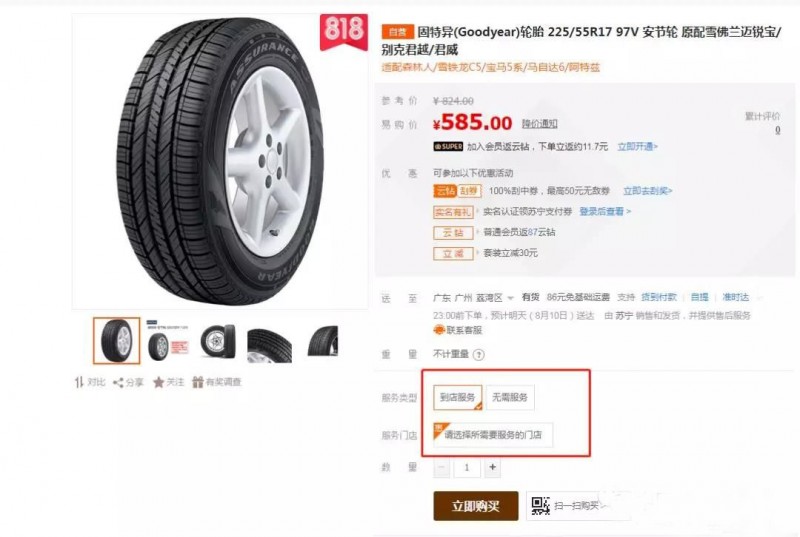Image resolution: width=800 pixels, height=537 pixels.
Task: Click the 立即开通 membership link
Action: point(637,147)
